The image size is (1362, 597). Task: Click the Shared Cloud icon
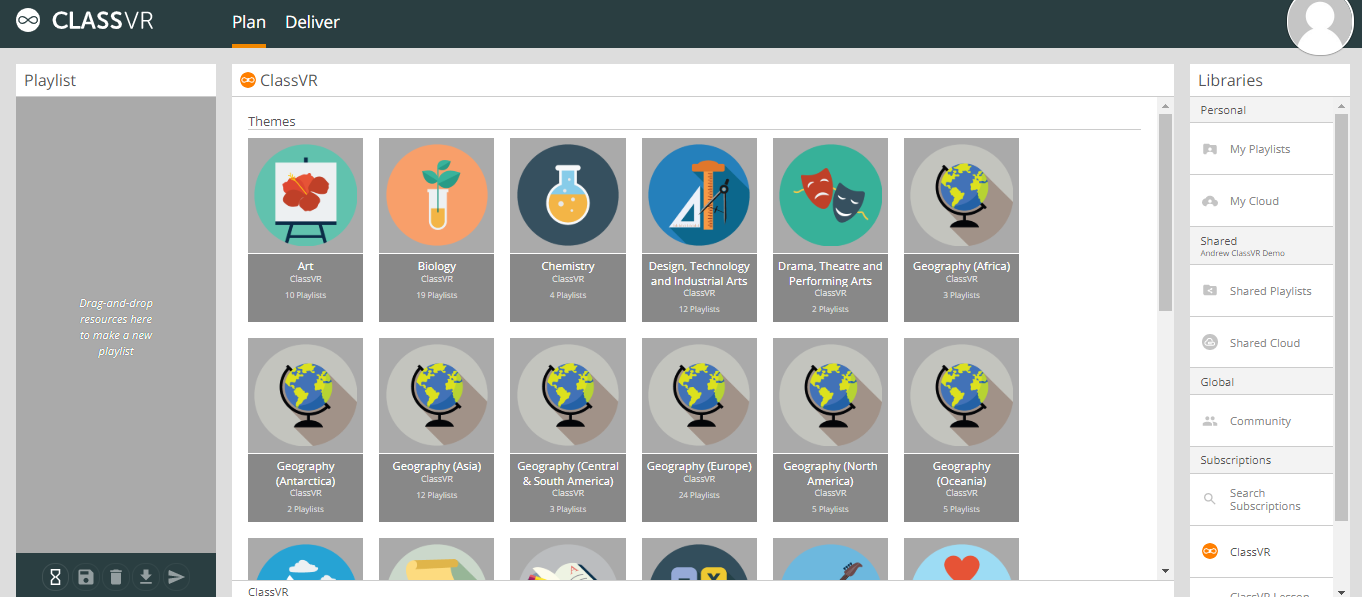coord(1210,343)
